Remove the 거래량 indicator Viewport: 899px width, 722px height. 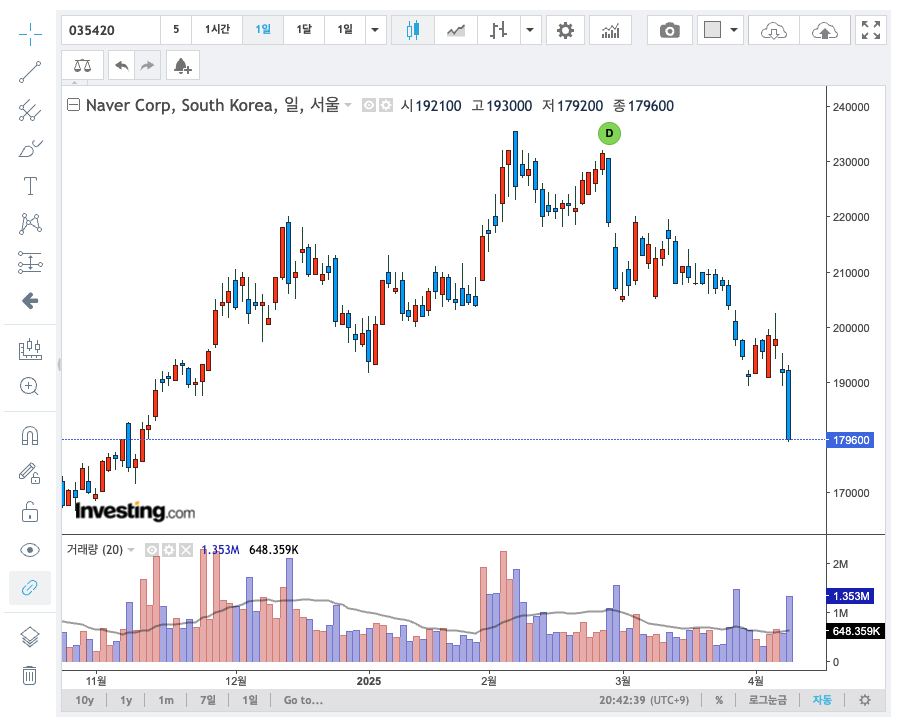click(186, 550)
